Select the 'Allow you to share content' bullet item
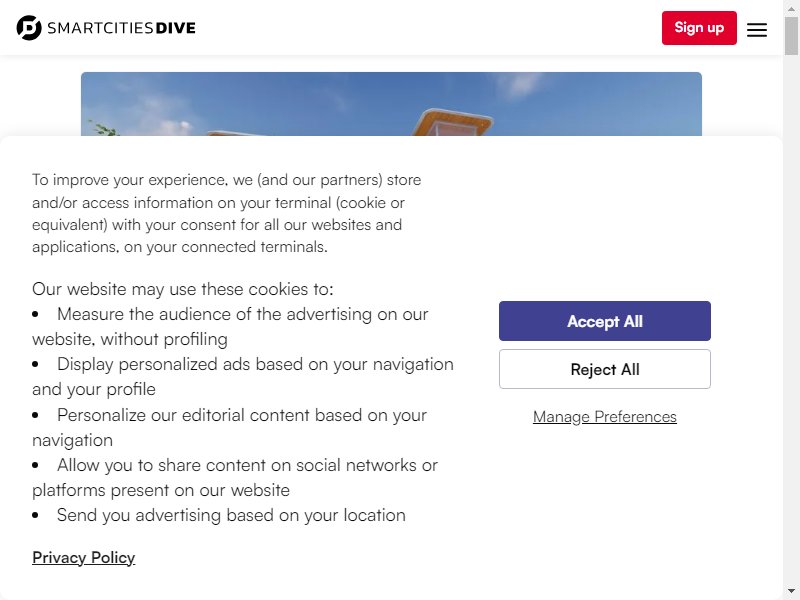This screenshot has height=600, width=800. point(235,478)
